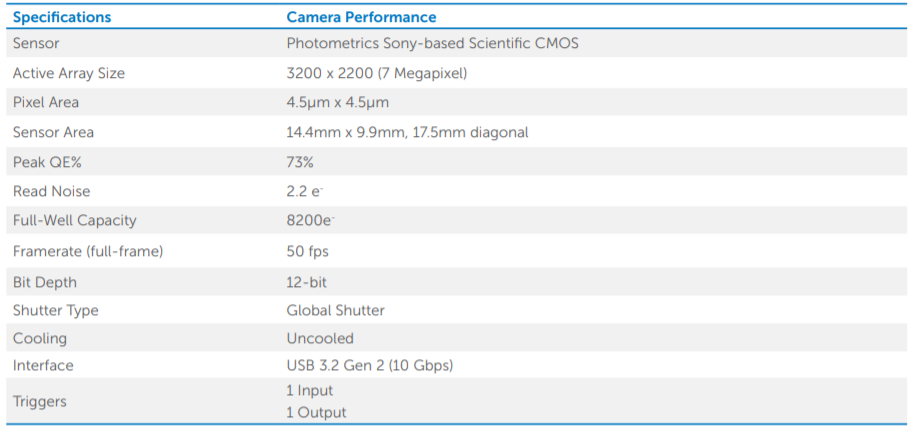Click the 73% value
The height and width of the screenshot is (432, 913).
[300, 162]
